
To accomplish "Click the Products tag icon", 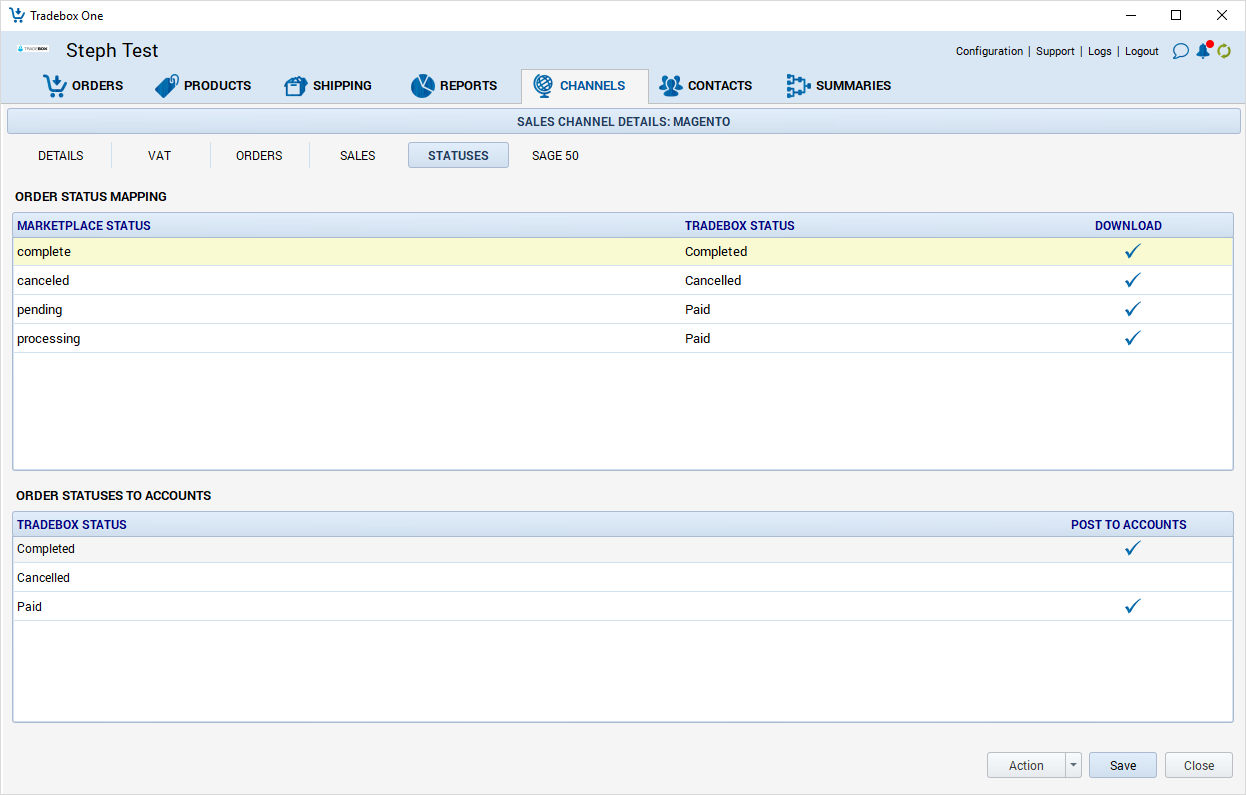I will [167, 86].
